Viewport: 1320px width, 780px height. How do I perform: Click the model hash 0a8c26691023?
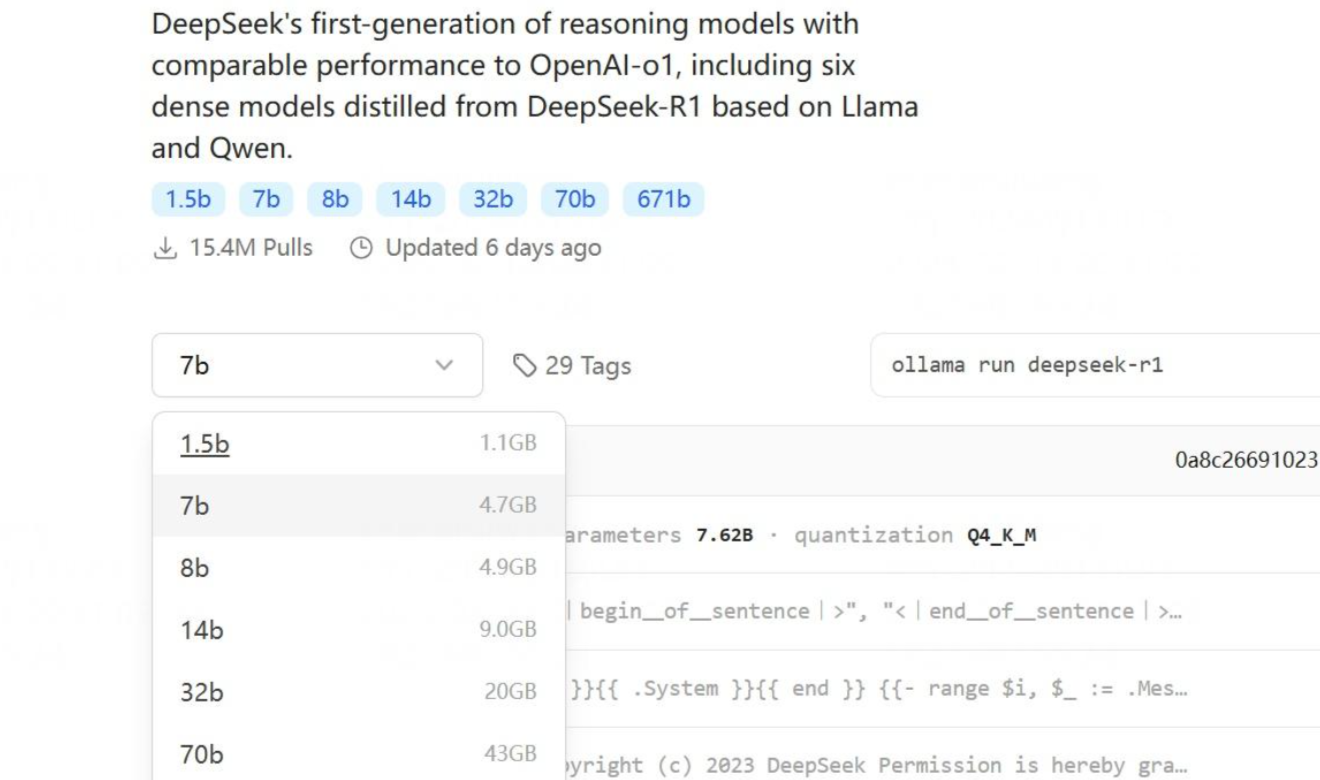click(1246, 461)
